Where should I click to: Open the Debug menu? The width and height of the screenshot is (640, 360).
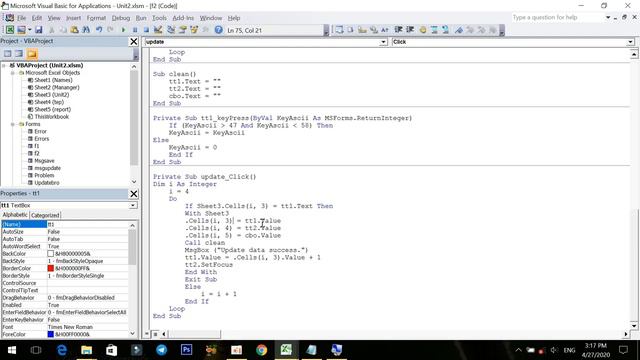[x=121, y=18]
